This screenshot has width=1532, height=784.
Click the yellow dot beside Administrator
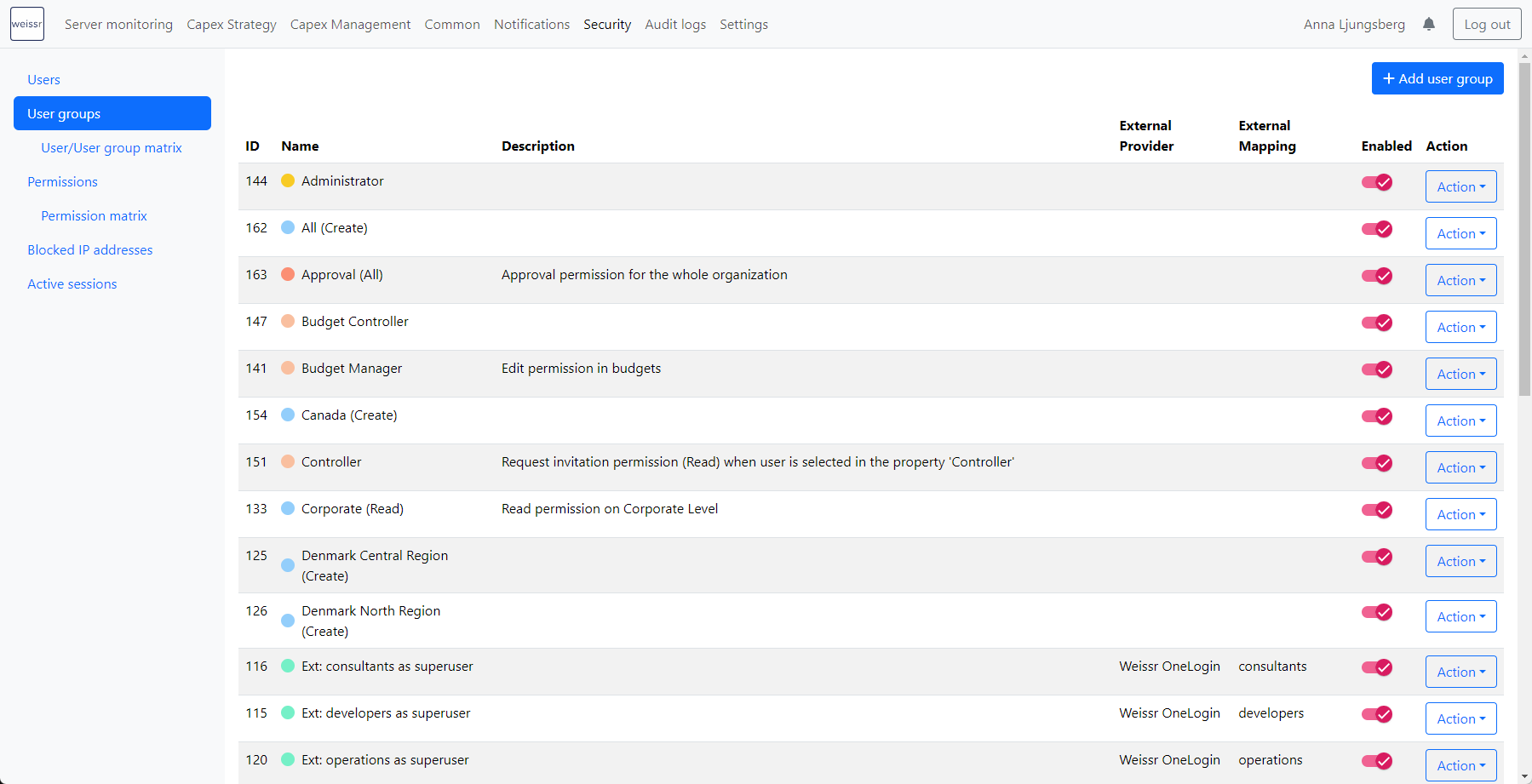click(288, 180)
